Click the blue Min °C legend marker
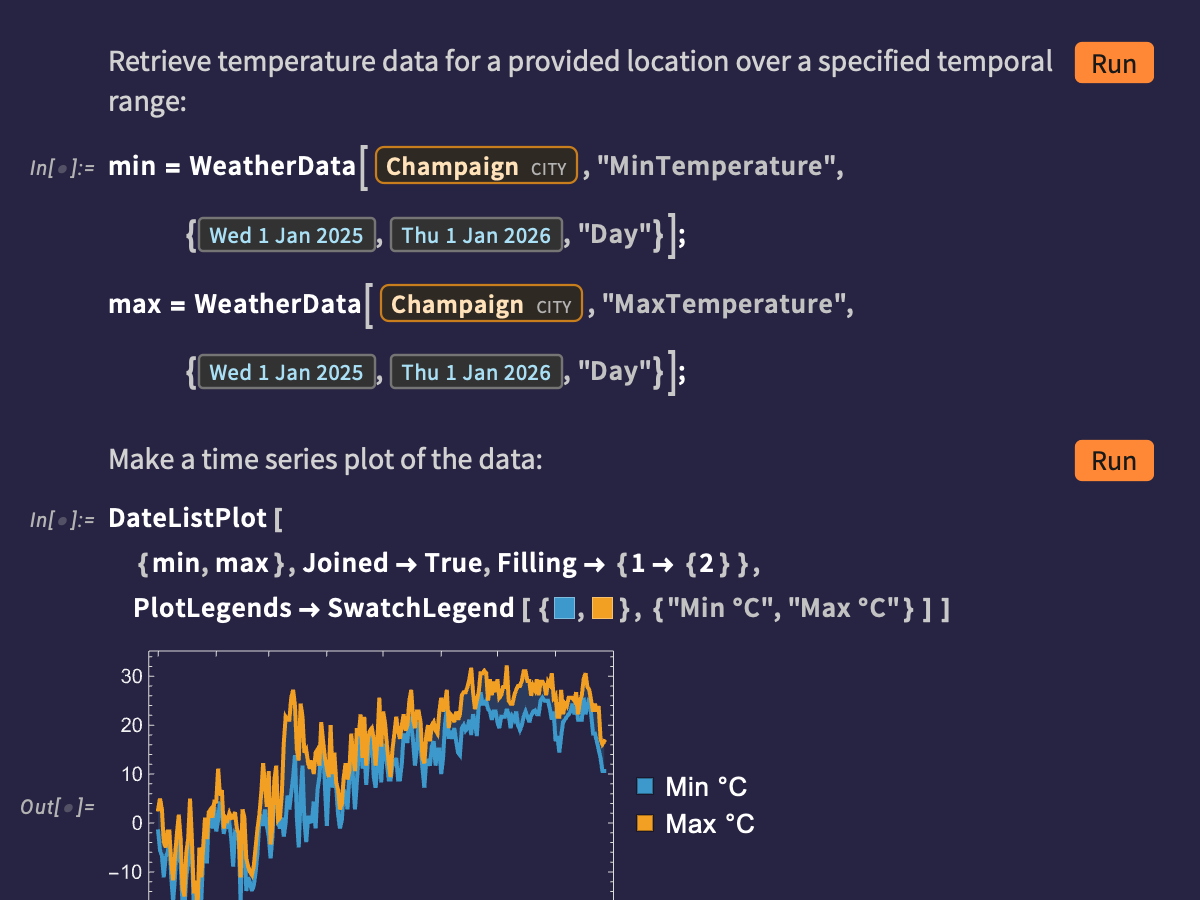The height and width of the screenshot is (900, 1200). pos(645,787)
